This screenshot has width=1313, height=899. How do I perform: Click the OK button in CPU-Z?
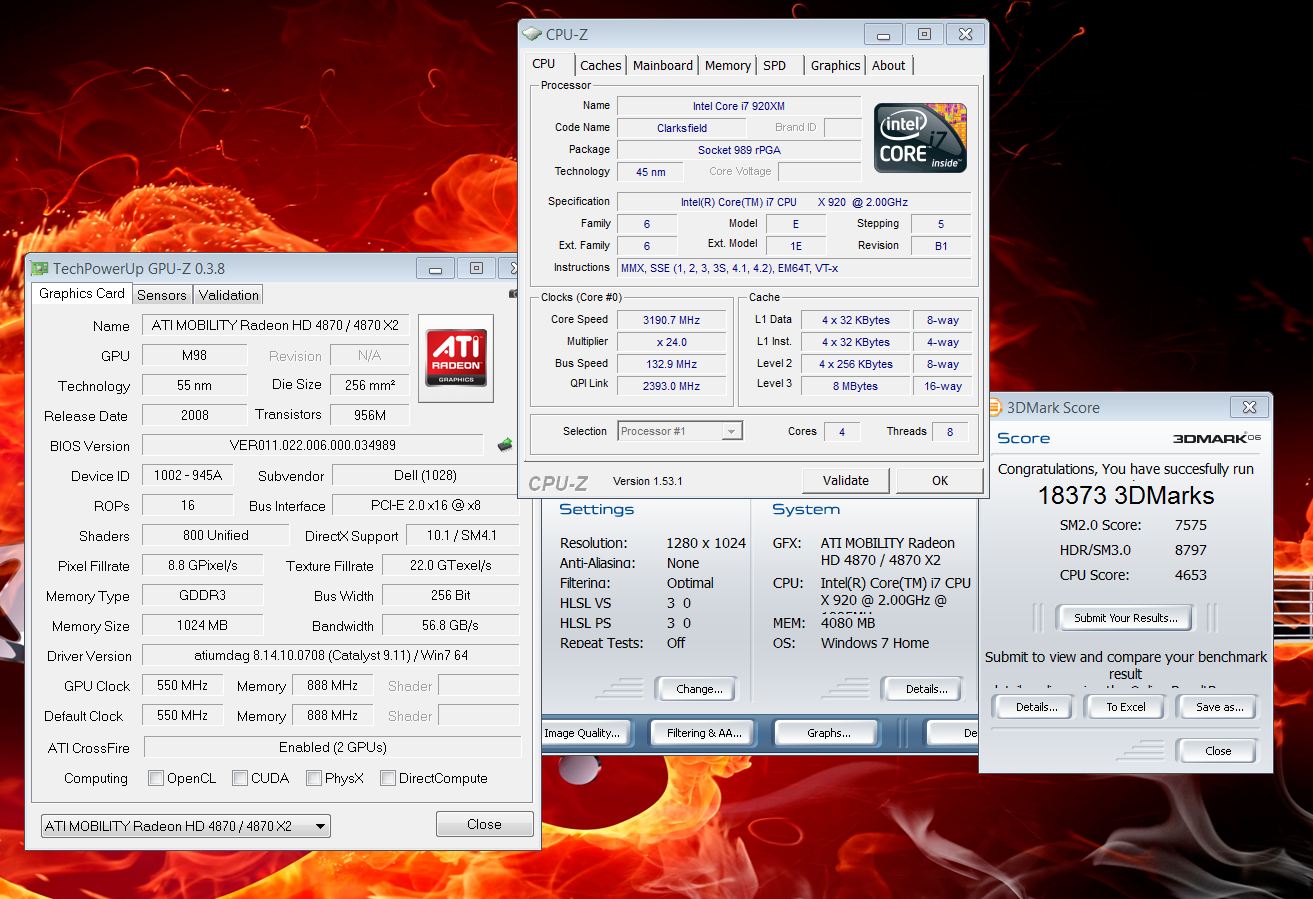tap(940, 480)
